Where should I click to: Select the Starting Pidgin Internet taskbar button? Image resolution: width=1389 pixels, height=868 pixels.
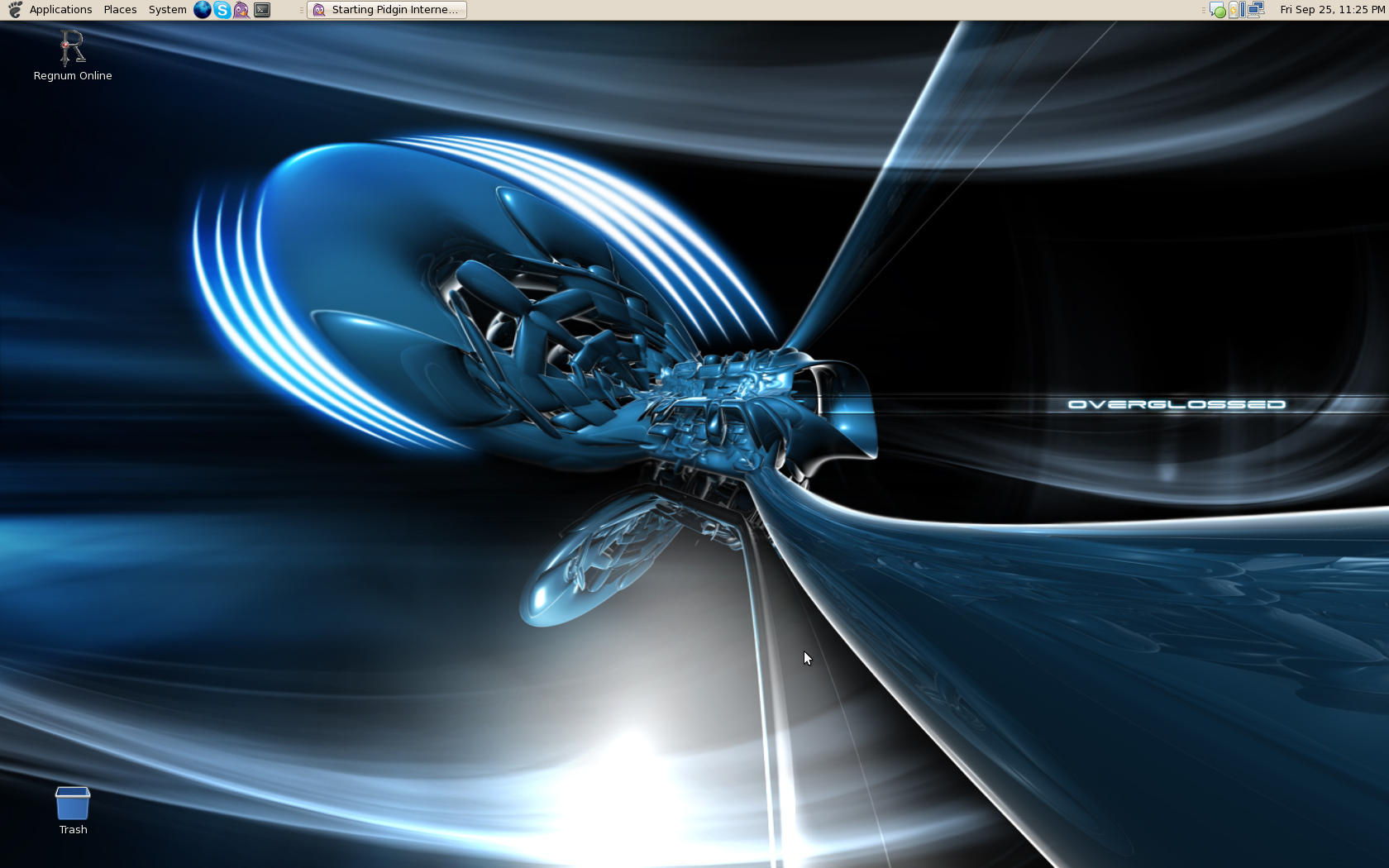[387, 10]
